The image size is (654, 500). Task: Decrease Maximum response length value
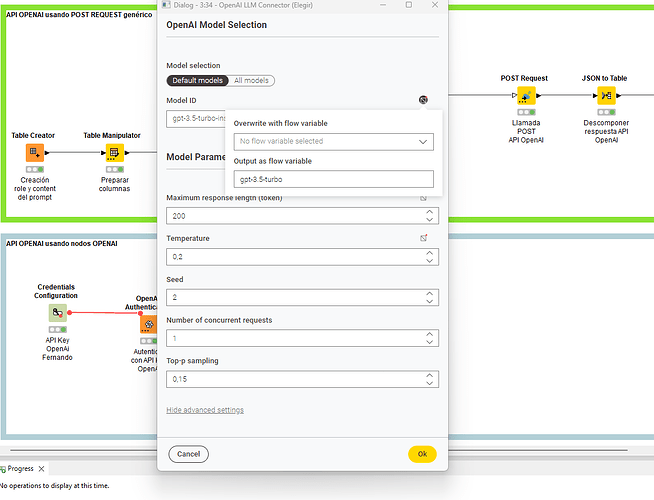pos(430,220)
